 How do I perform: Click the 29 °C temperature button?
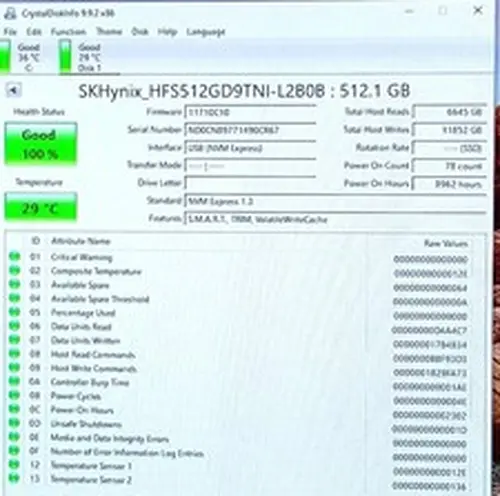tap(41, 208)
